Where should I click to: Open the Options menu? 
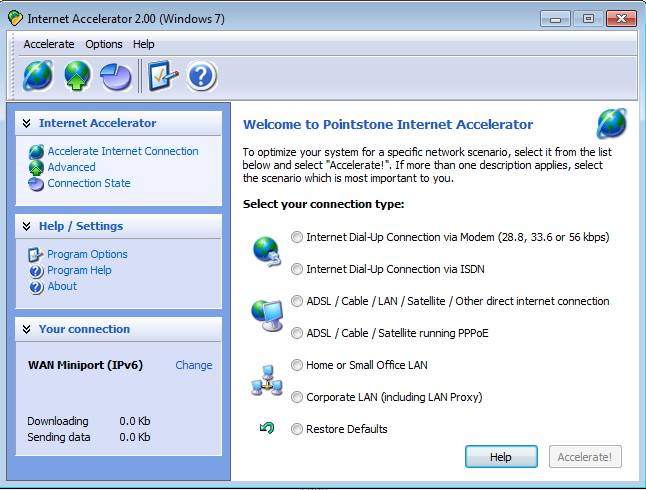(x=104, y=44)
